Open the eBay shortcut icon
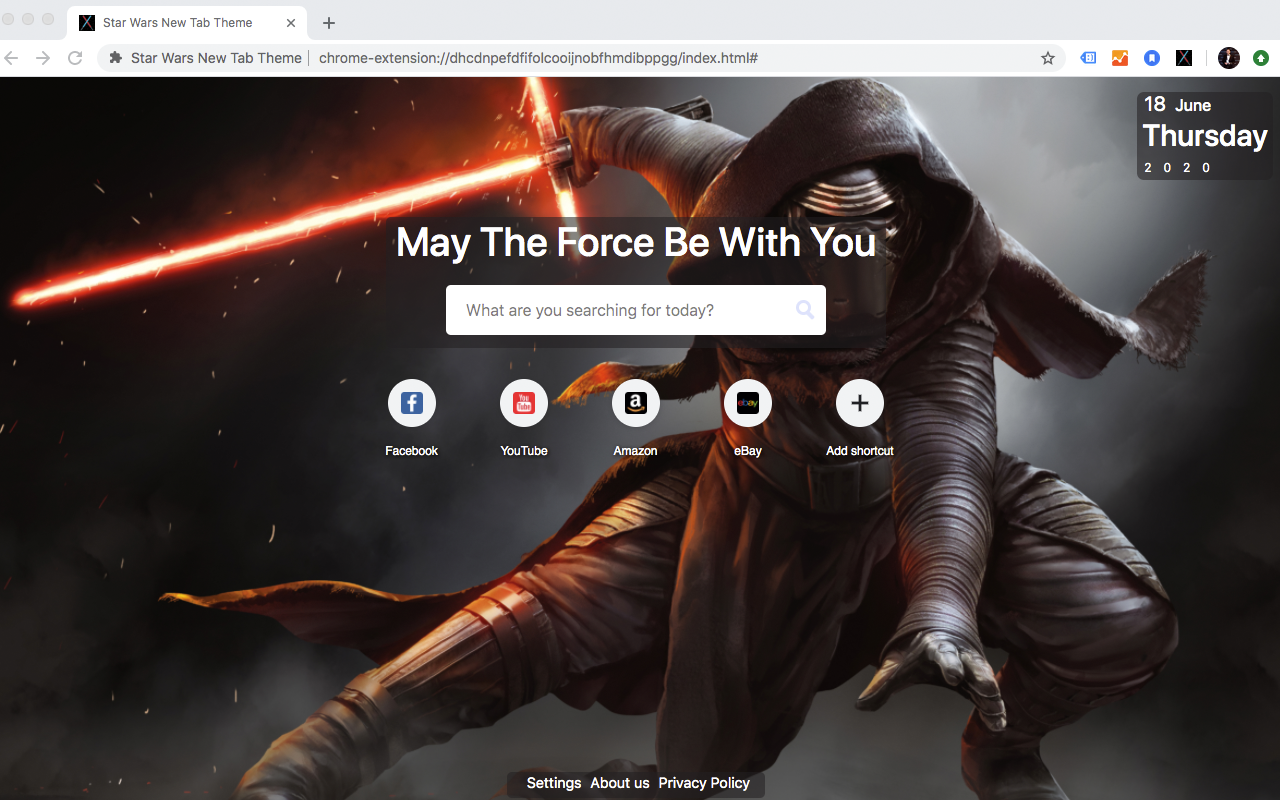1280x800 pixels. (748, 403)
